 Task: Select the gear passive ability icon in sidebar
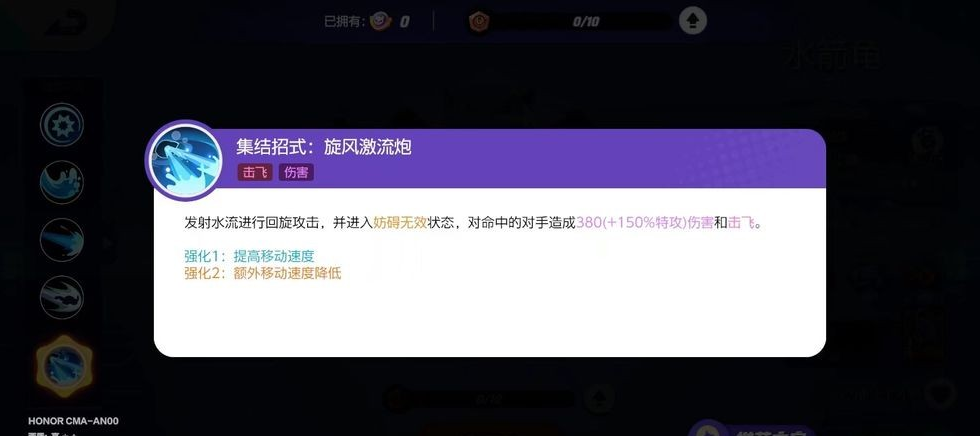click(x=62, y=124)
